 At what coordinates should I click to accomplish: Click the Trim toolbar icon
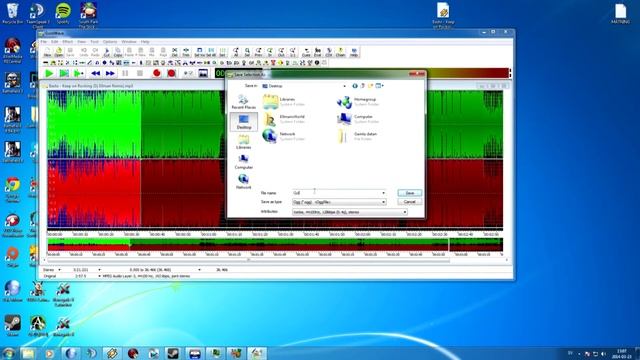point(186,52)
